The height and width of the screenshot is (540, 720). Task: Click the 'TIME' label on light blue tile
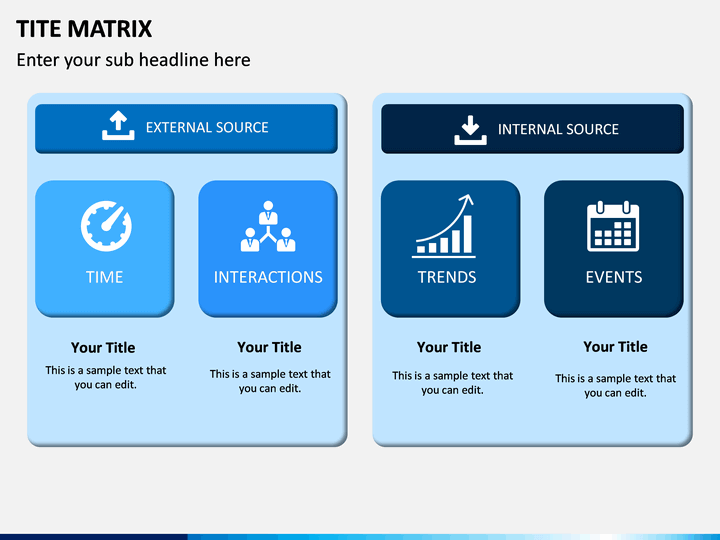click(x=105, y=277)
